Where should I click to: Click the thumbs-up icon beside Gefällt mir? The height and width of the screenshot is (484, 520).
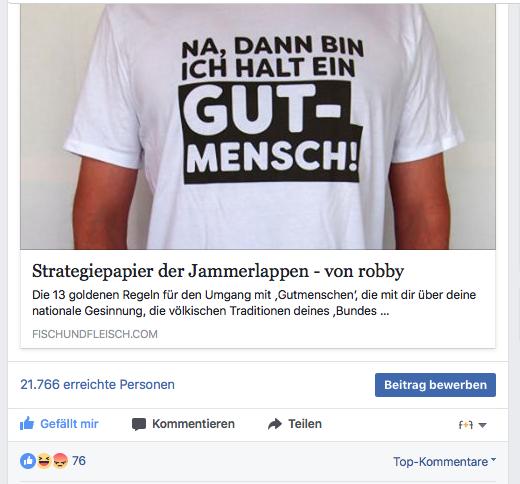click(x=27, y=424)
